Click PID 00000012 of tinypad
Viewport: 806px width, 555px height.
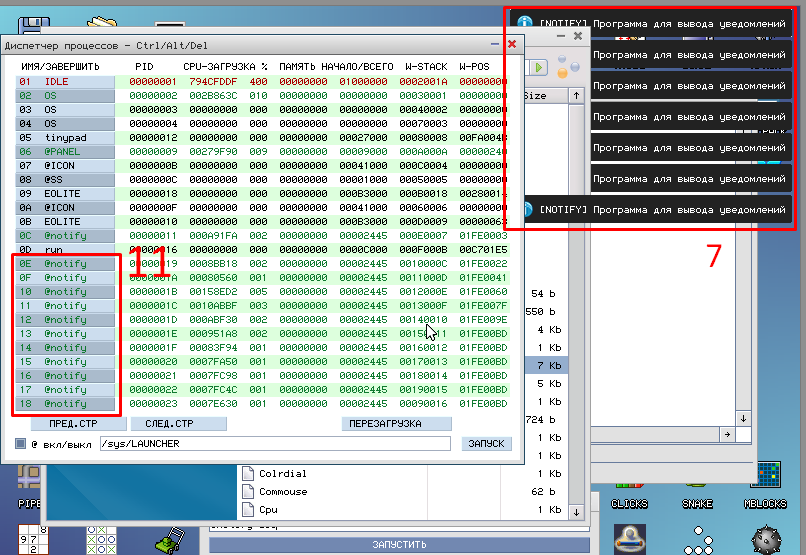(x=153, y=138)
